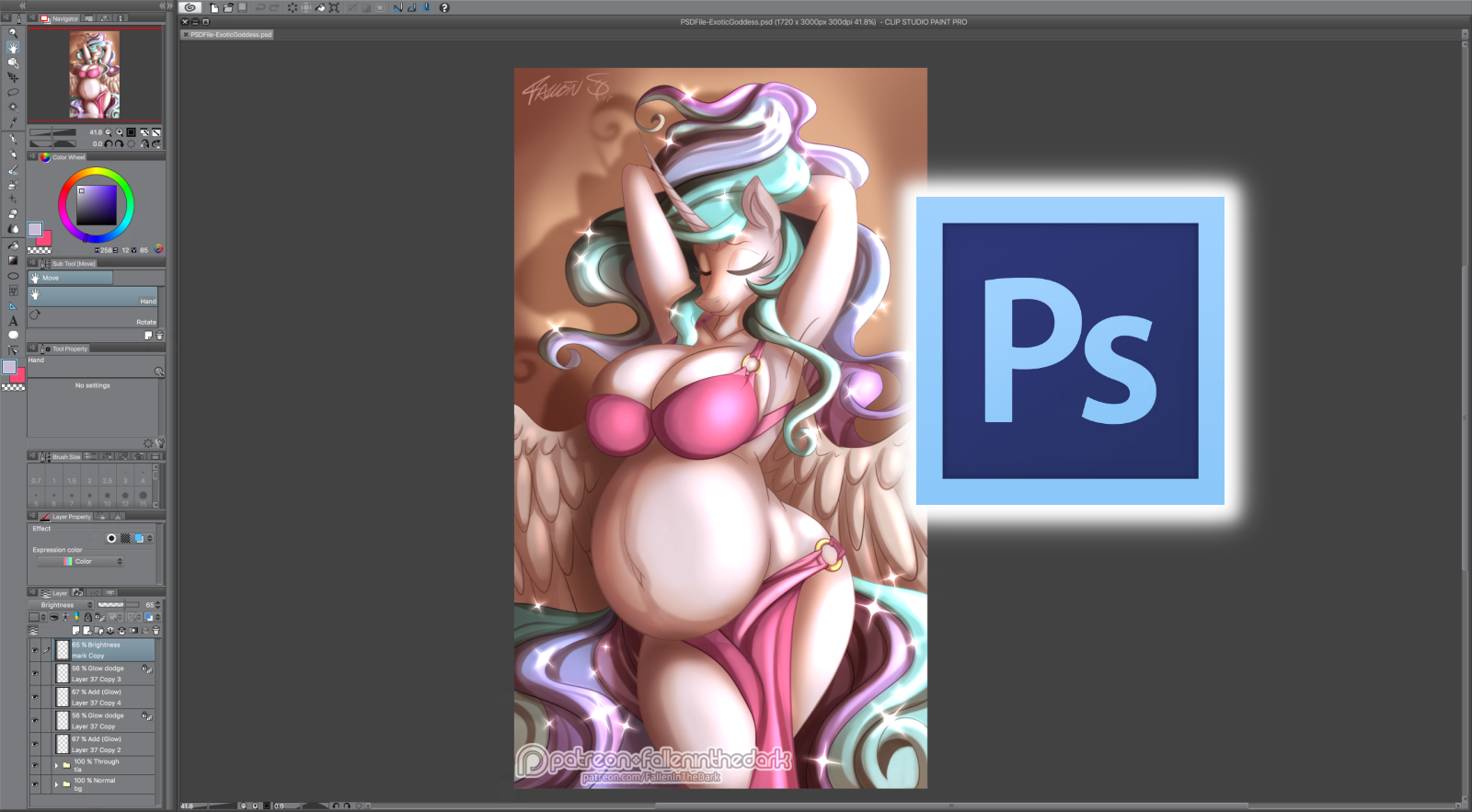Hide the Layer 37 Copy 3 layer
Viewport: 1472px width, 812px height.
tap(35, 673)
